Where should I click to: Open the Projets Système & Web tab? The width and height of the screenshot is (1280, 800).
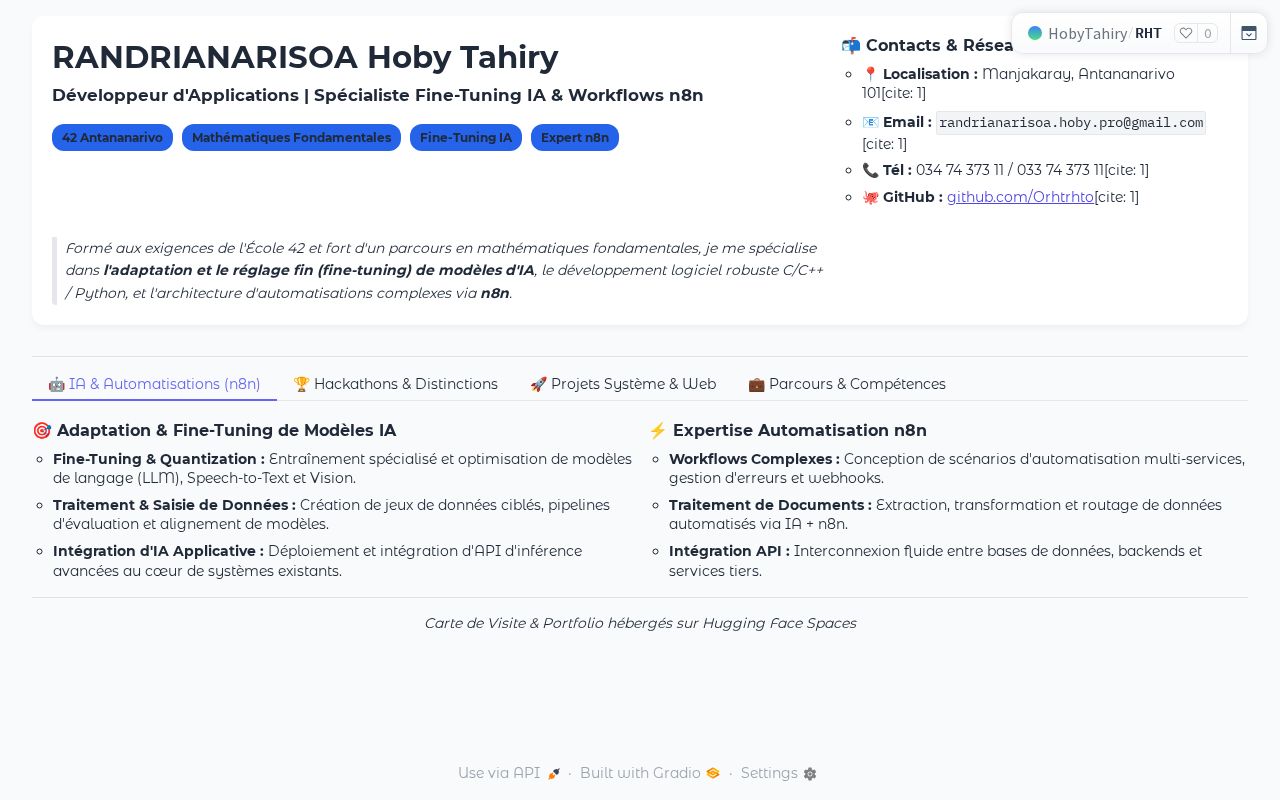(623, 384)
